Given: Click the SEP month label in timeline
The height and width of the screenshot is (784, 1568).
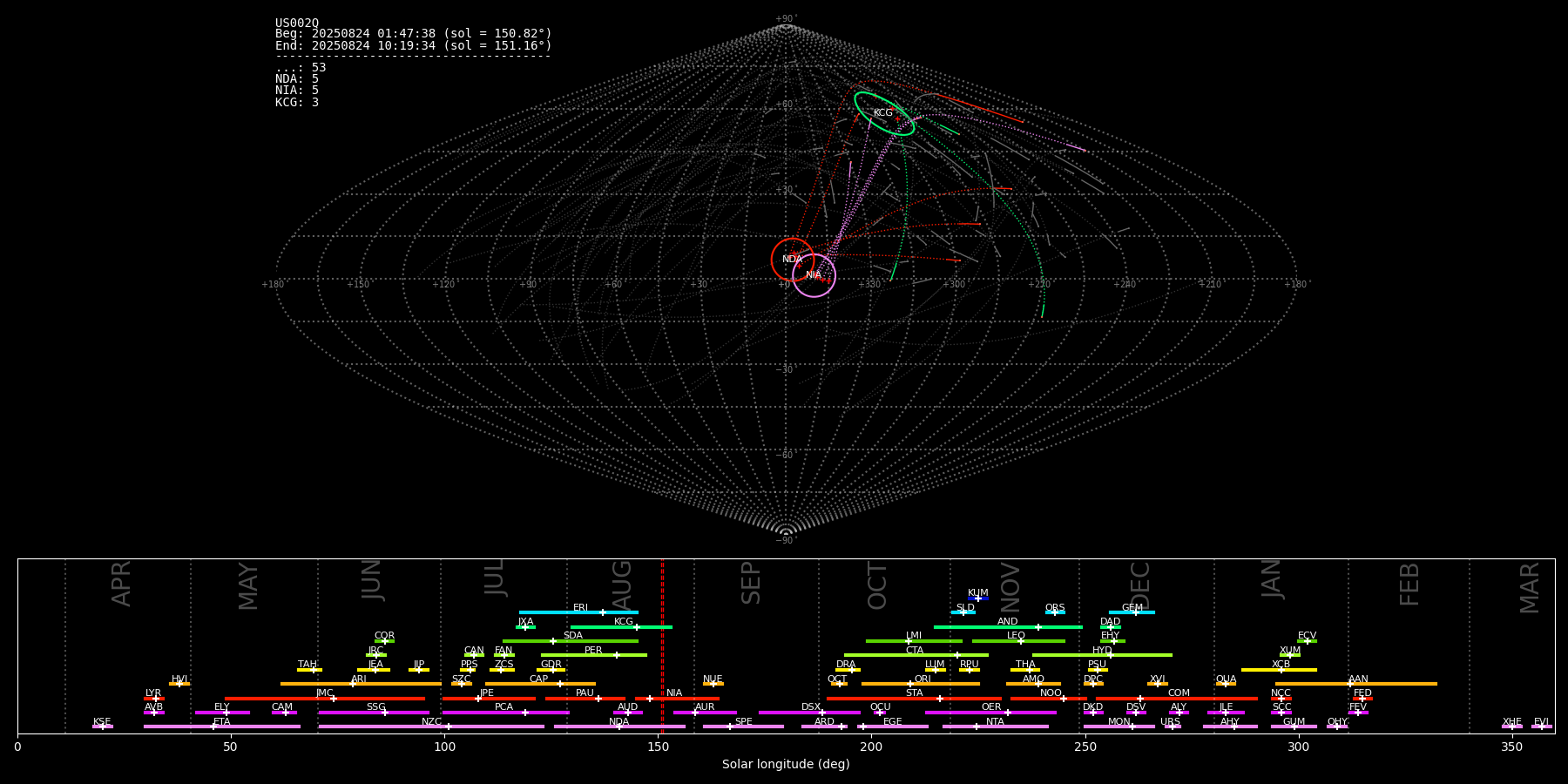Looking at the screenshot, I should (x=751, y=583).
